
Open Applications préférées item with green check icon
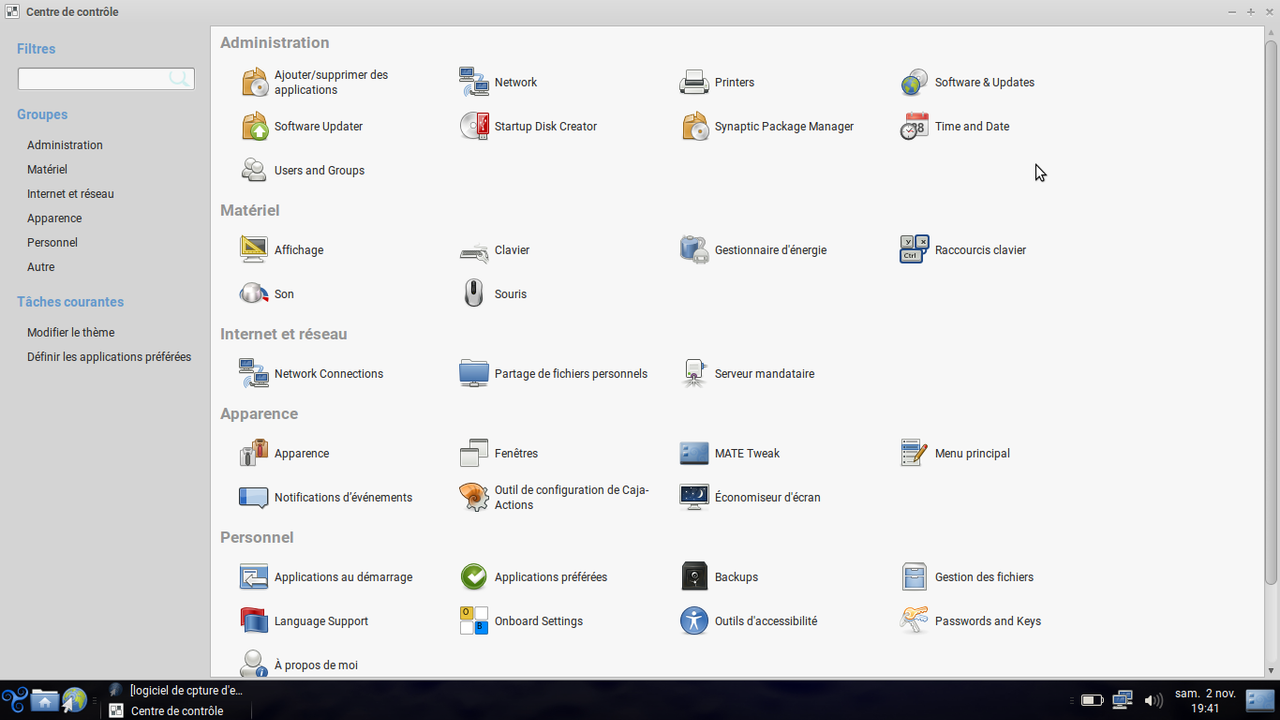click(534, 577)
